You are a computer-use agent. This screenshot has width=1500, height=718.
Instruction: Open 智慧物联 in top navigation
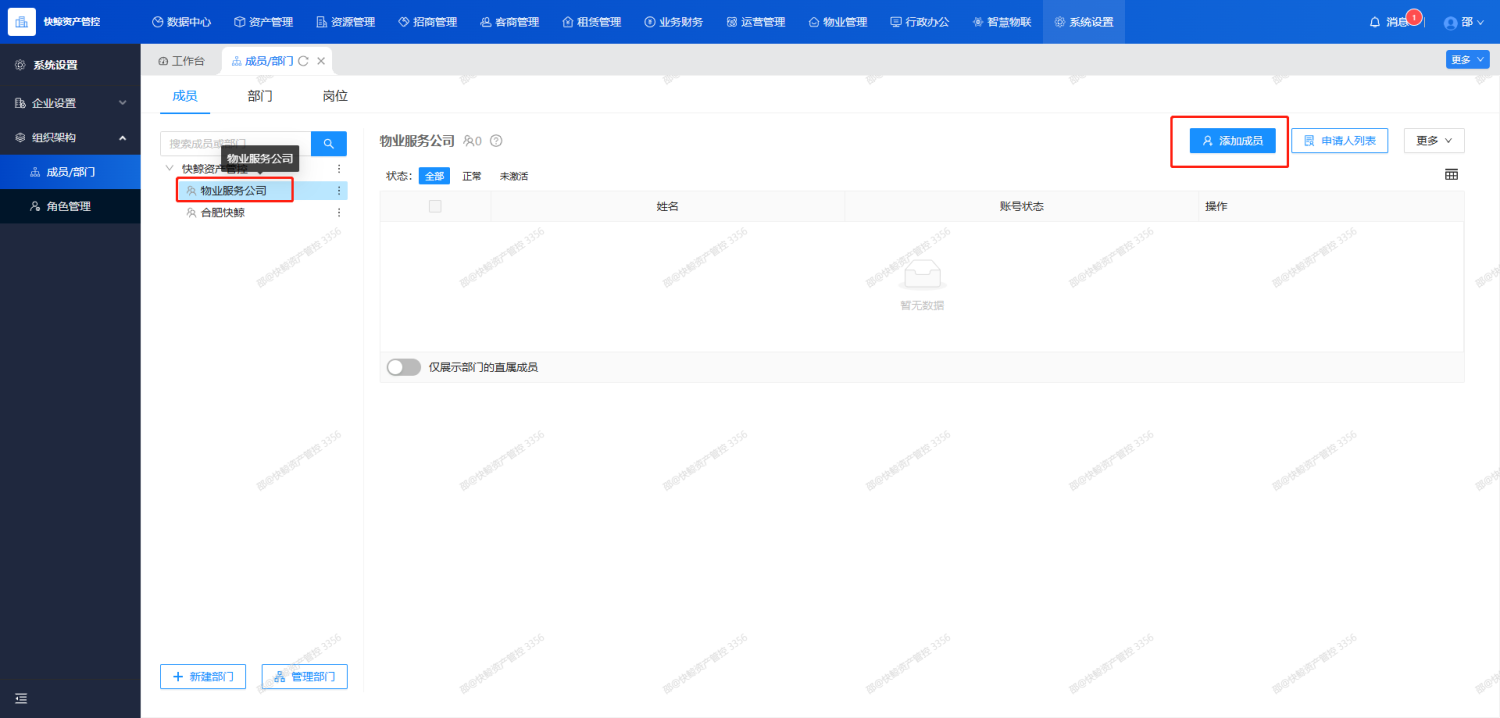coord(1001,22)
